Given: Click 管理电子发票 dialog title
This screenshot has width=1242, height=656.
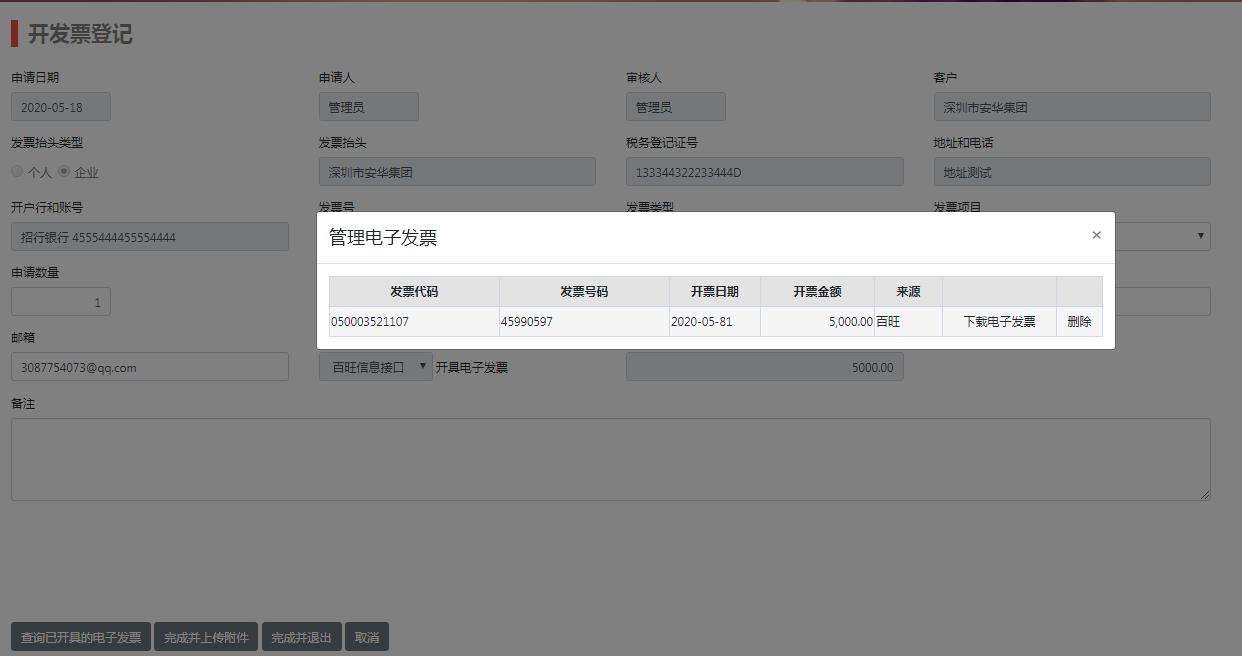Looking at the screenshot, I should (x=383, y=237).
